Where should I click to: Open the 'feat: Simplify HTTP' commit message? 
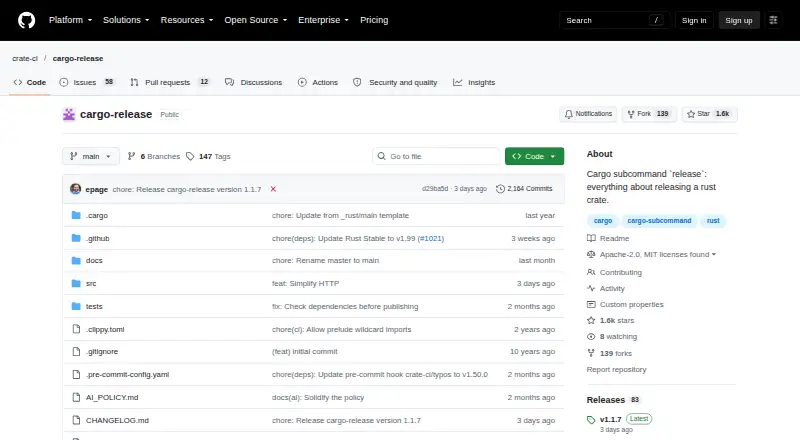tap(306, 283)
